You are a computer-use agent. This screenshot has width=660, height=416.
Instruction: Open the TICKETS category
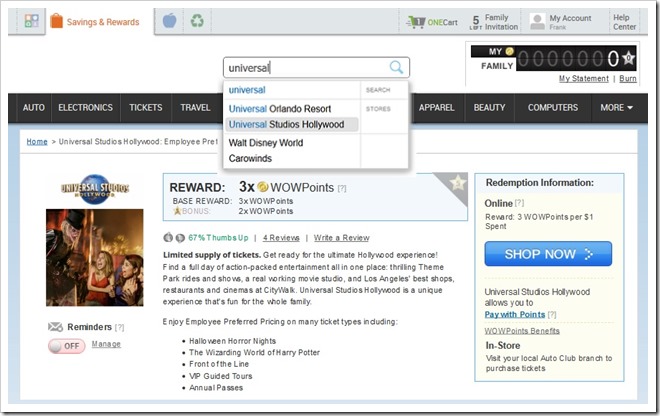coord(146,108)
